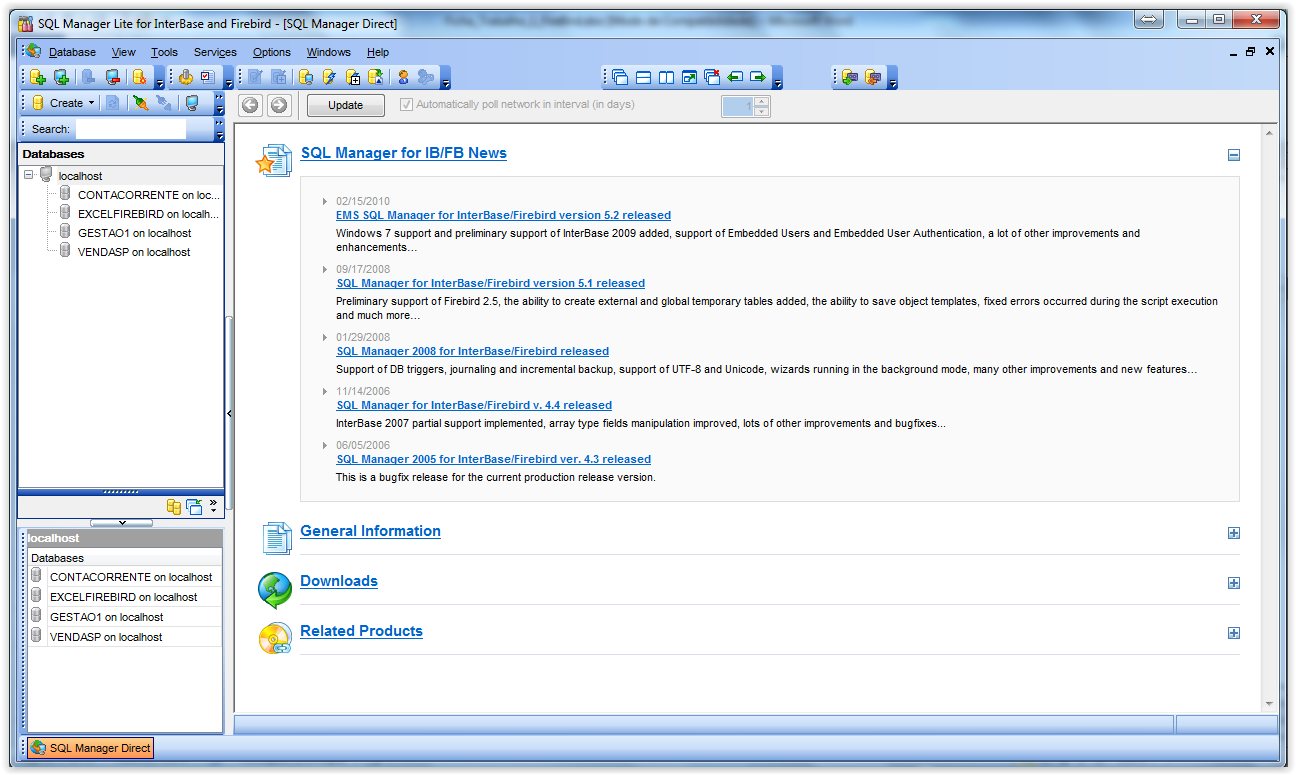The height and width of the screenshot is (775, 1296).
Task: Open the Create dropdown arrow
Action: pos(91,103)
